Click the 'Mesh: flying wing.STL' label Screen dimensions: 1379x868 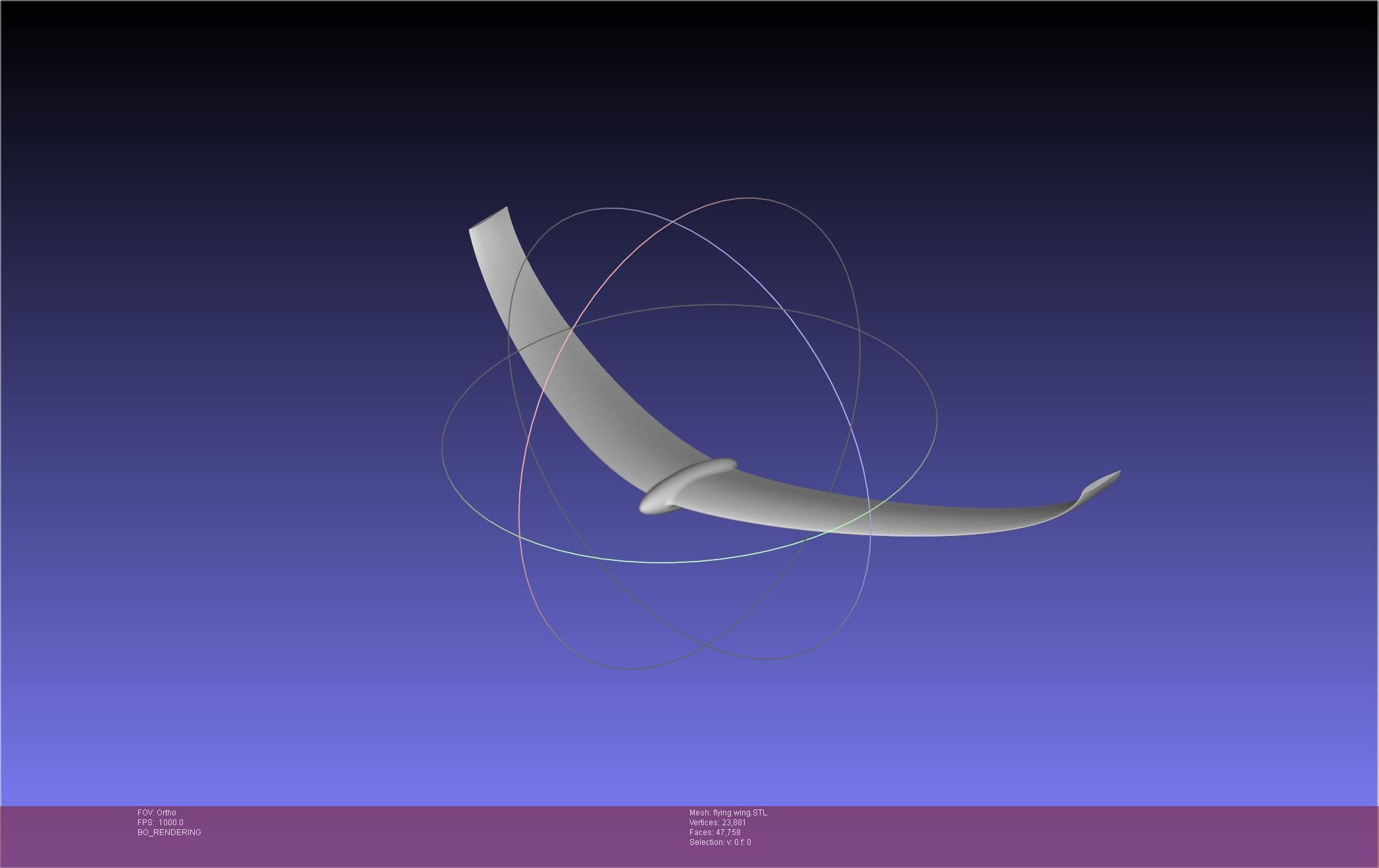click(728, 813)
